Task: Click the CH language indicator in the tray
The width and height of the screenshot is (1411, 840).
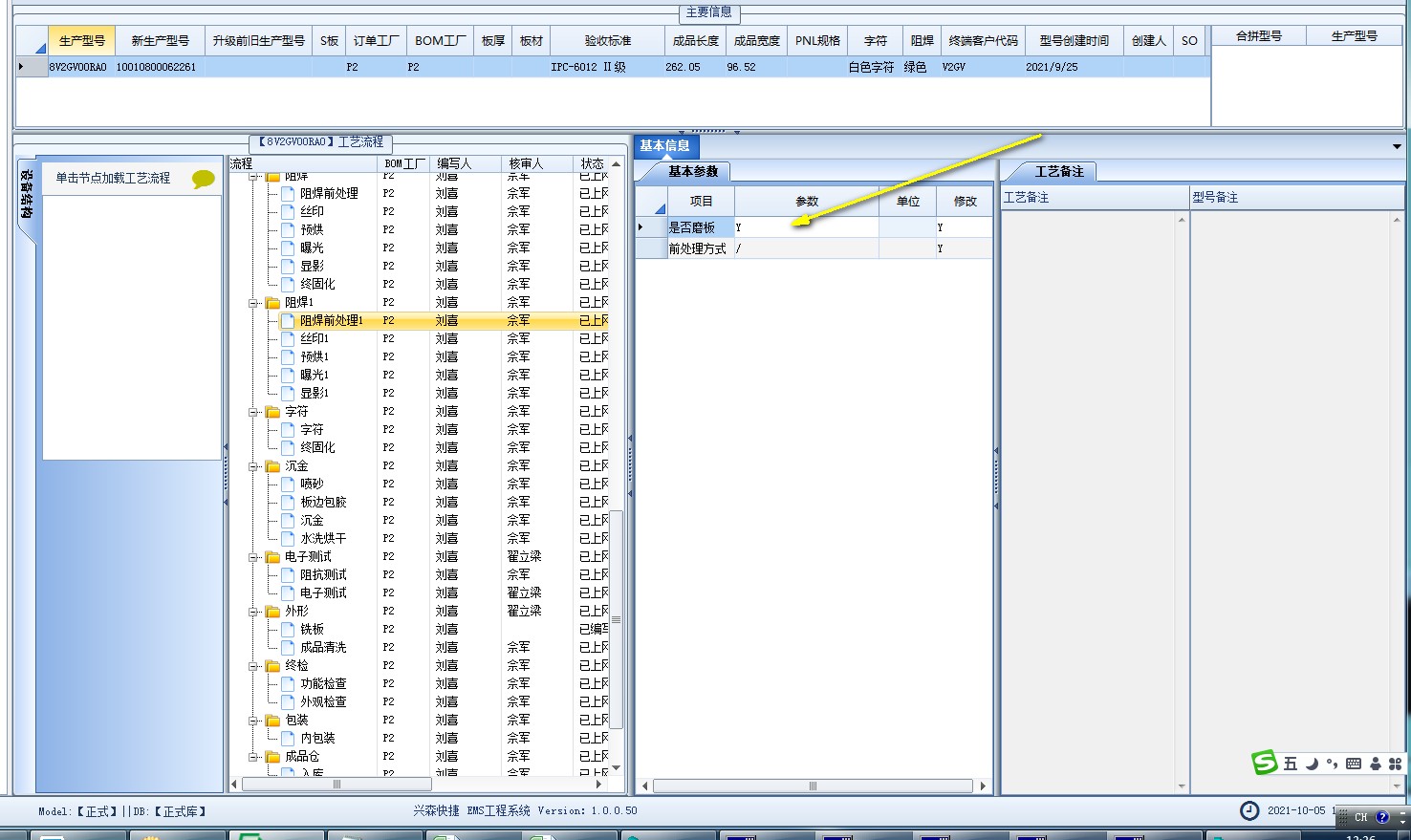Action: 1360,817
